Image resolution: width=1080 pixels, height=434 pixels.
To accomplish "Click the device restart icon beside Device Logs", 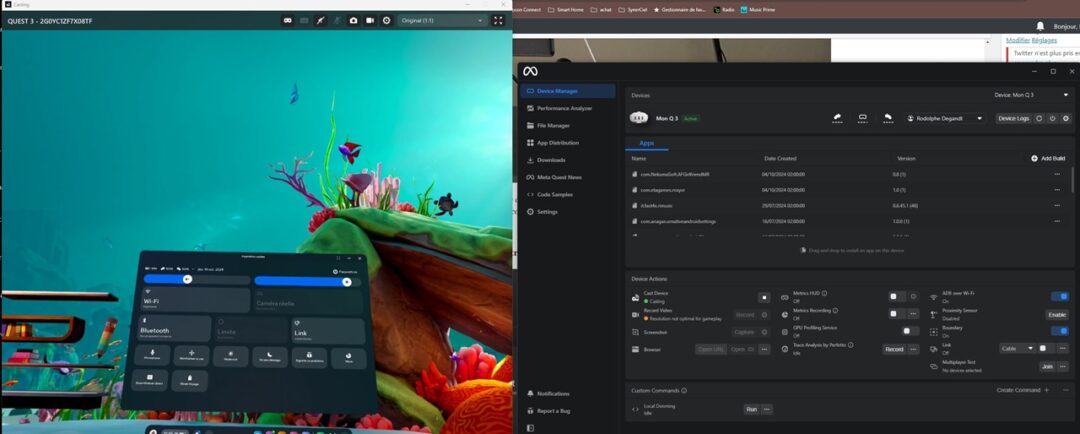I will click(1039, 118).
